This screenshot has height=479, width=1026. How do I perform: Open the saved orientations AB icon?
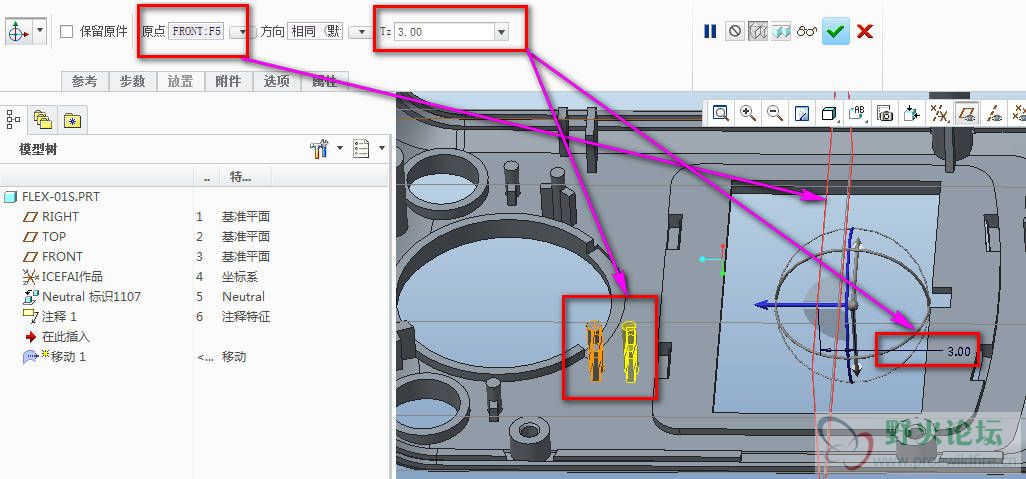[x=857, y=114]
